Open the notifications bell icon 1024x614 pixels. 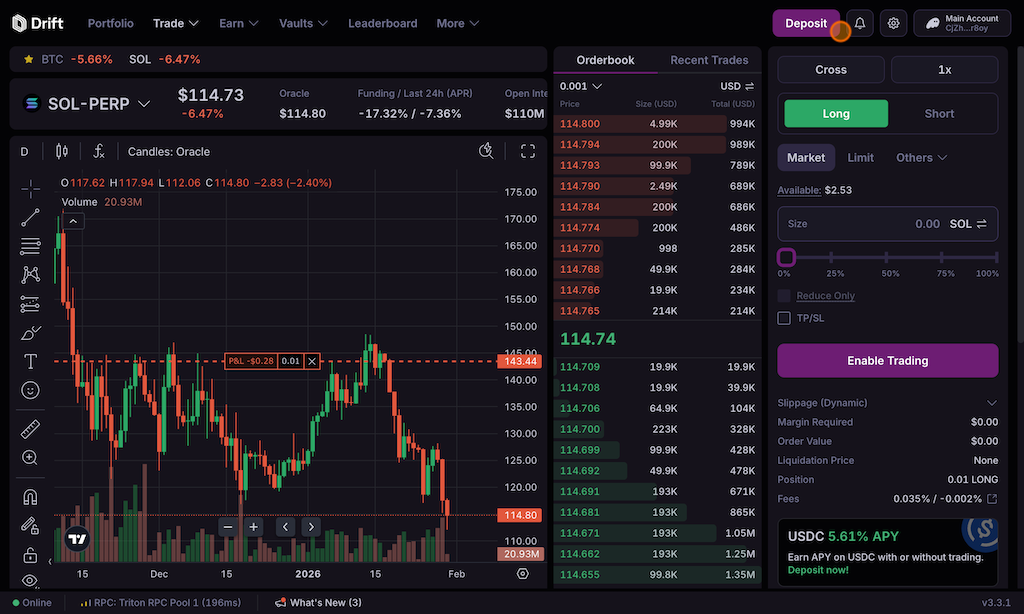(x=860, y=23)
